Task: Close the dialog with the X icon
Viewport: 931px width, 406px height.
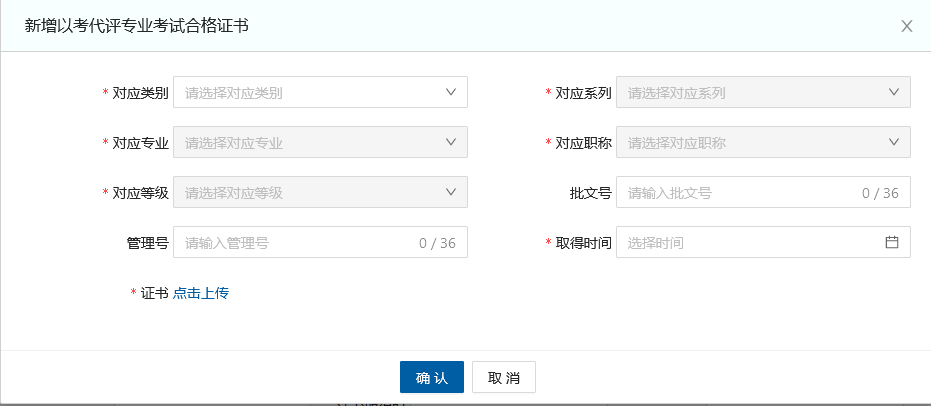Action: pyautogui.click(x=907, y=26)
